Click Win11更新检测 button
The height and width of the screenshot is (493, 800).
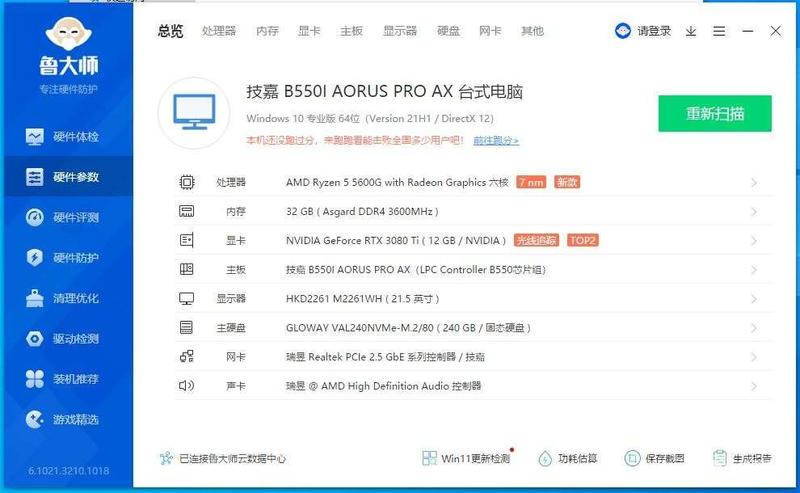click(x=467, y=458)
